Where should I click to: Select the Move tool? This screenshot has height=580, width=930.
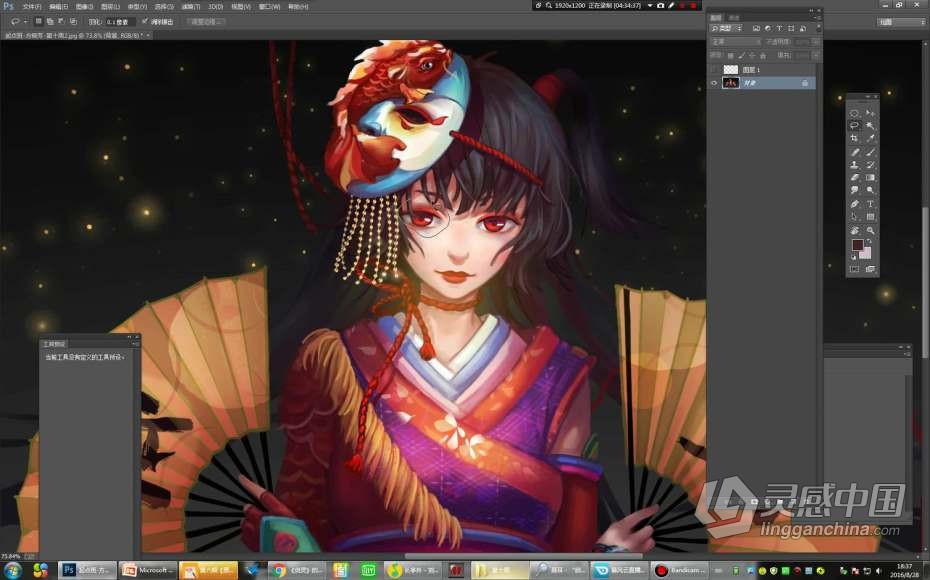(870, 113)
